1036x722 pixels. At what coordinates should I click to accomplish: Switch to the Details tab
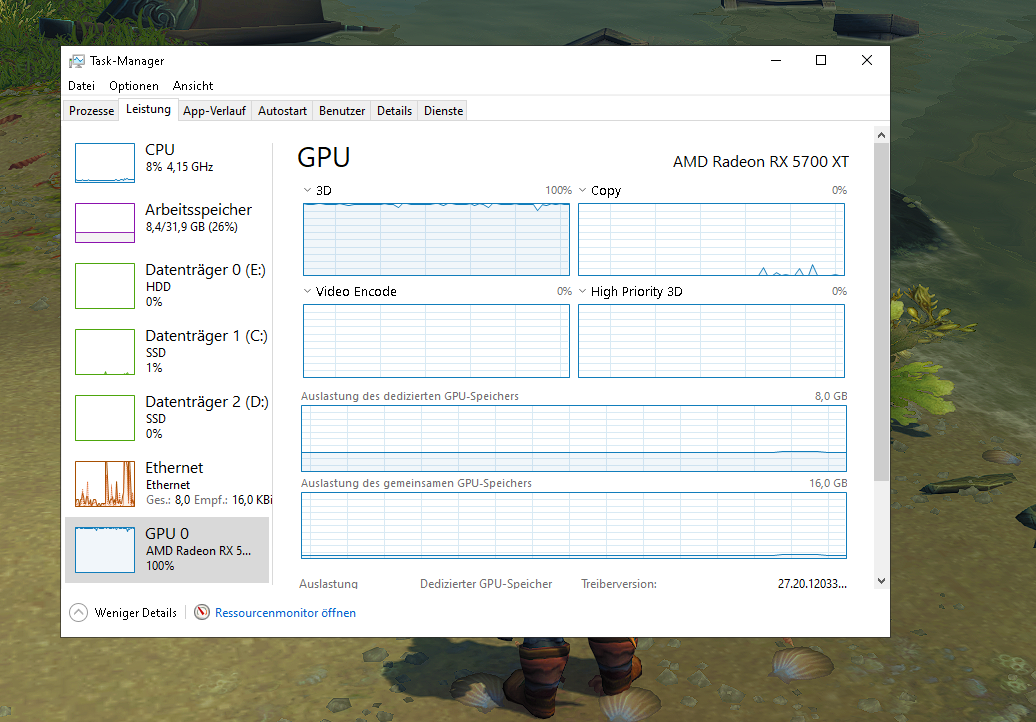394,111
